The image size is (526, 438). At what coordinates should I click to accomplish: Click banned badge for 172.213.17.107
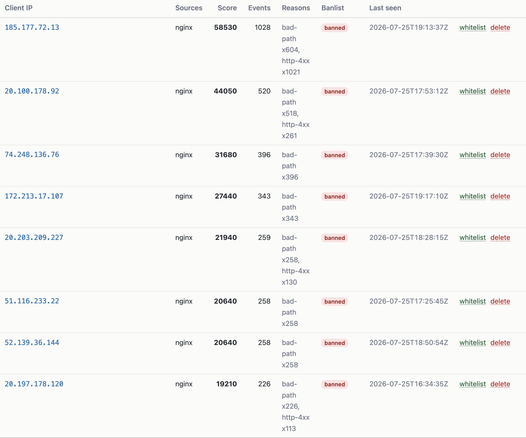(x=334, y=197)
